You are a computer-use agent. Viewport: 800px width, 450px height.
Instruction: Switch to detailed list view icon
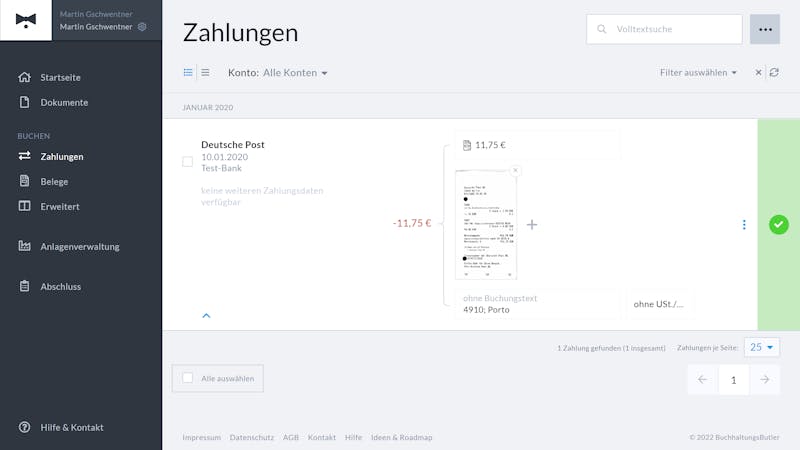(188, 72)
